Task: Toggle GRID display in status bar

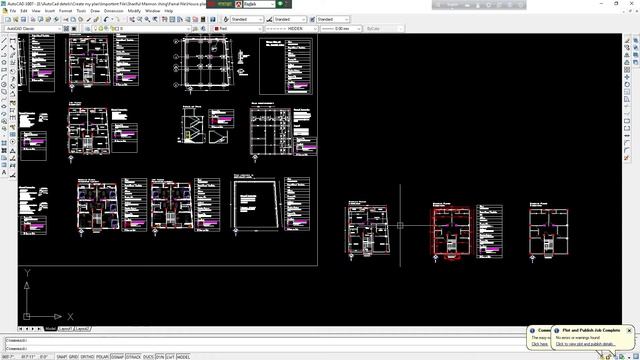Action: pos(73,357)
